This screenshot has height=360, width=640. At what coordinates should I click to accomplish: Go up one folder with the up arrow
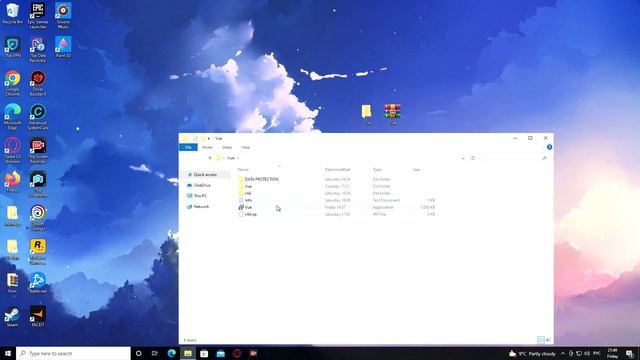(x=210, y=158)
